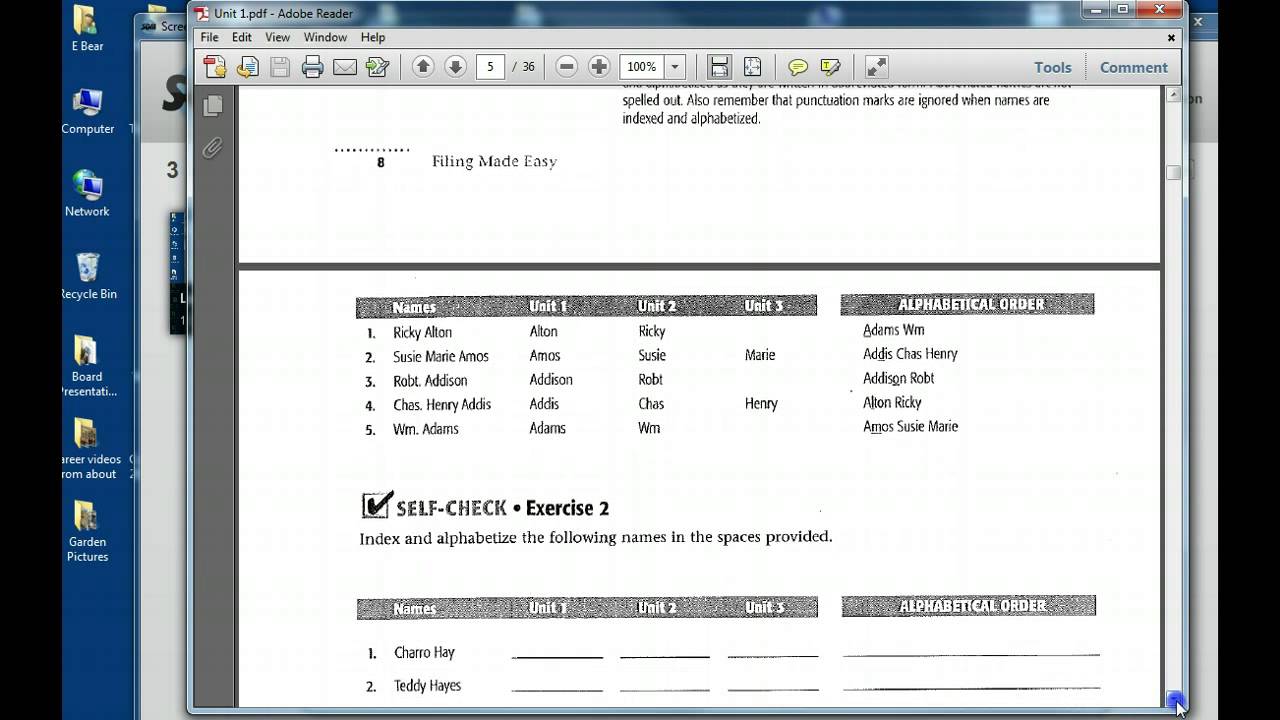
Task: Open the Edit menu
Action: point(242,37)
